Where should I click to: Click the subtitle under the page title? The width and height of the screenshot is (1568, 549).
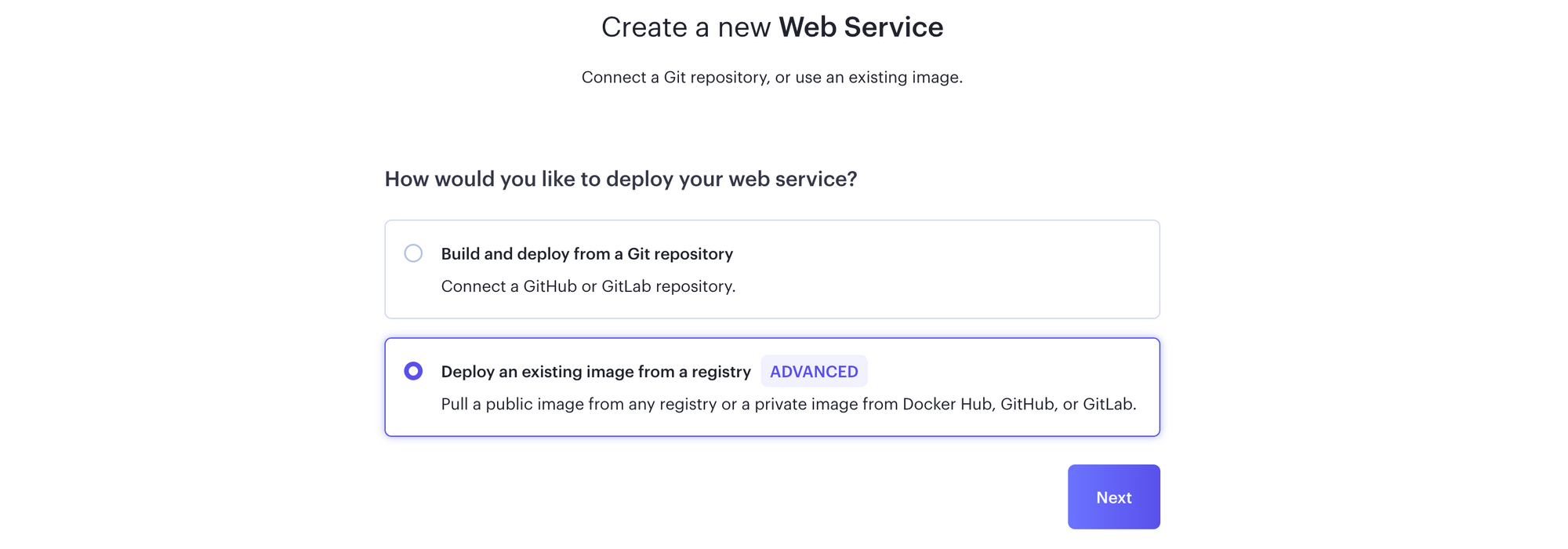772,77
